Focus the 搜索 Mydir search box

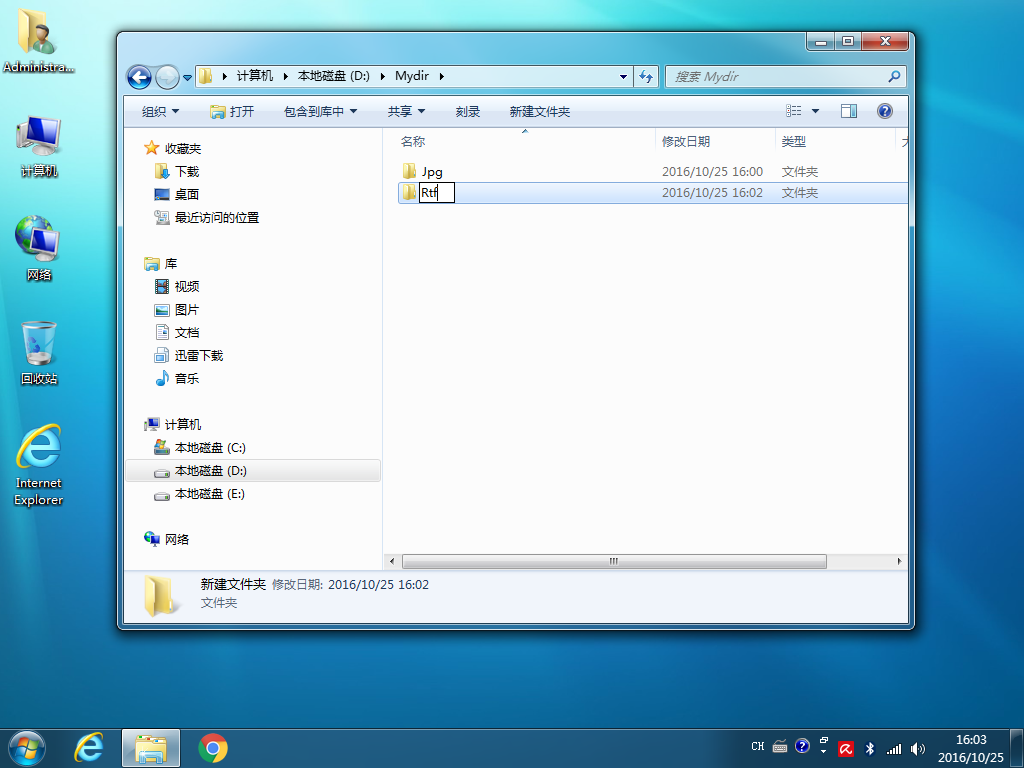tap(785, 76)
